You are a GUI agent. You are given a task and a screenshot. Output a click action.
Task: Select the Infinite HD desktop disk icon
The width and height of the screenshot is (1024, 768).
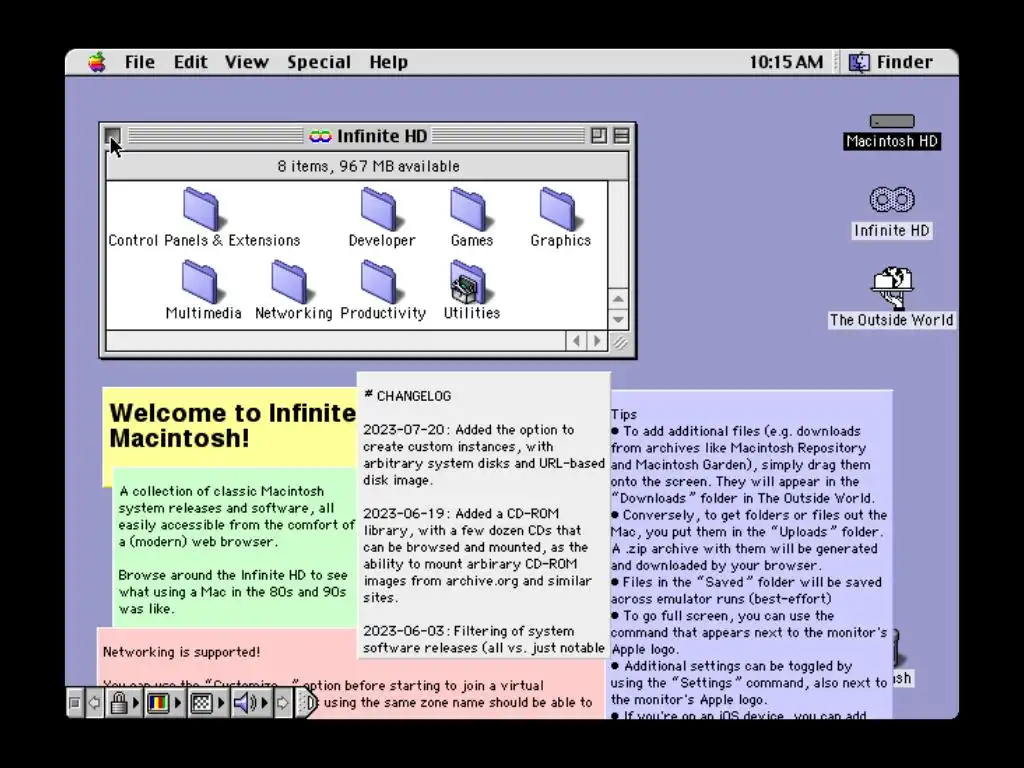[891, 213]
